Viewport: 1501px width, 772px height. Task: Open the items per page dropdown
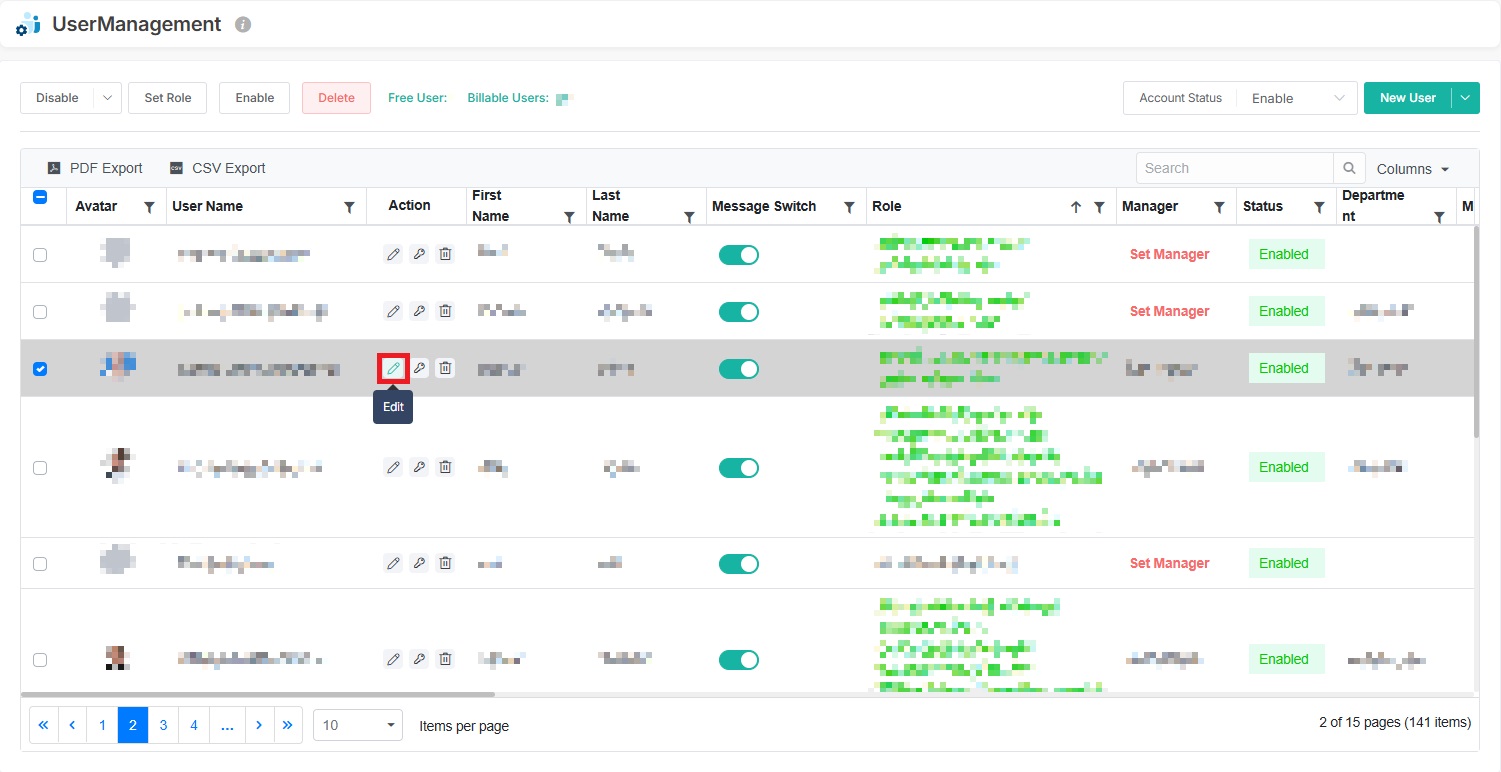click(358, 725)
